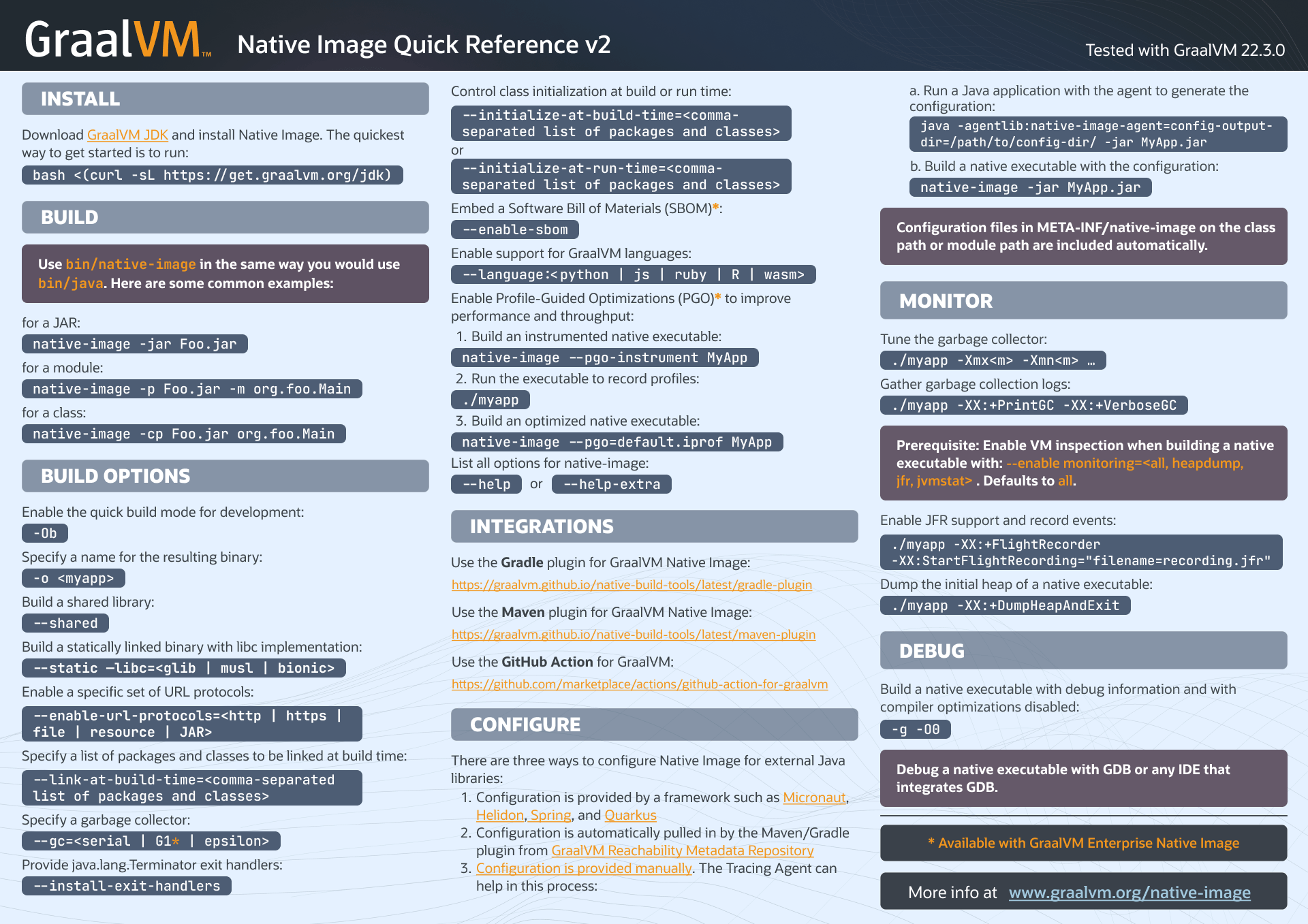The height and width of the screenshot is (924, 1308).
Task: Open GraalVM Reachability Metadata Repository link
Action: coord(683,850)
